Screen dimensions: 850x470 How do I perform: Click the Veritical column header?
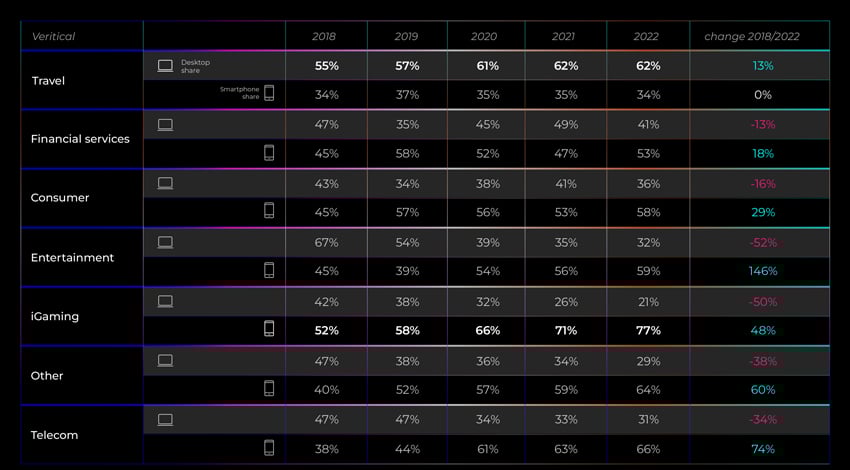pyautogui.click(x=53, y=36)
